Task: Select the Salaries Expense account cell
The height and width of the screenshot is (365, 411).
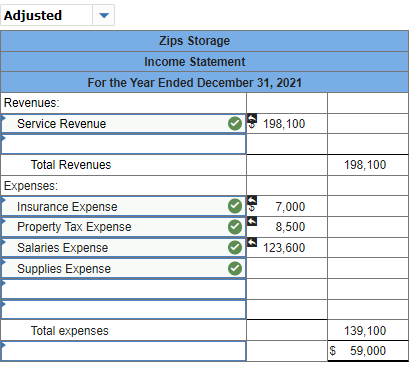Action: 124,248
